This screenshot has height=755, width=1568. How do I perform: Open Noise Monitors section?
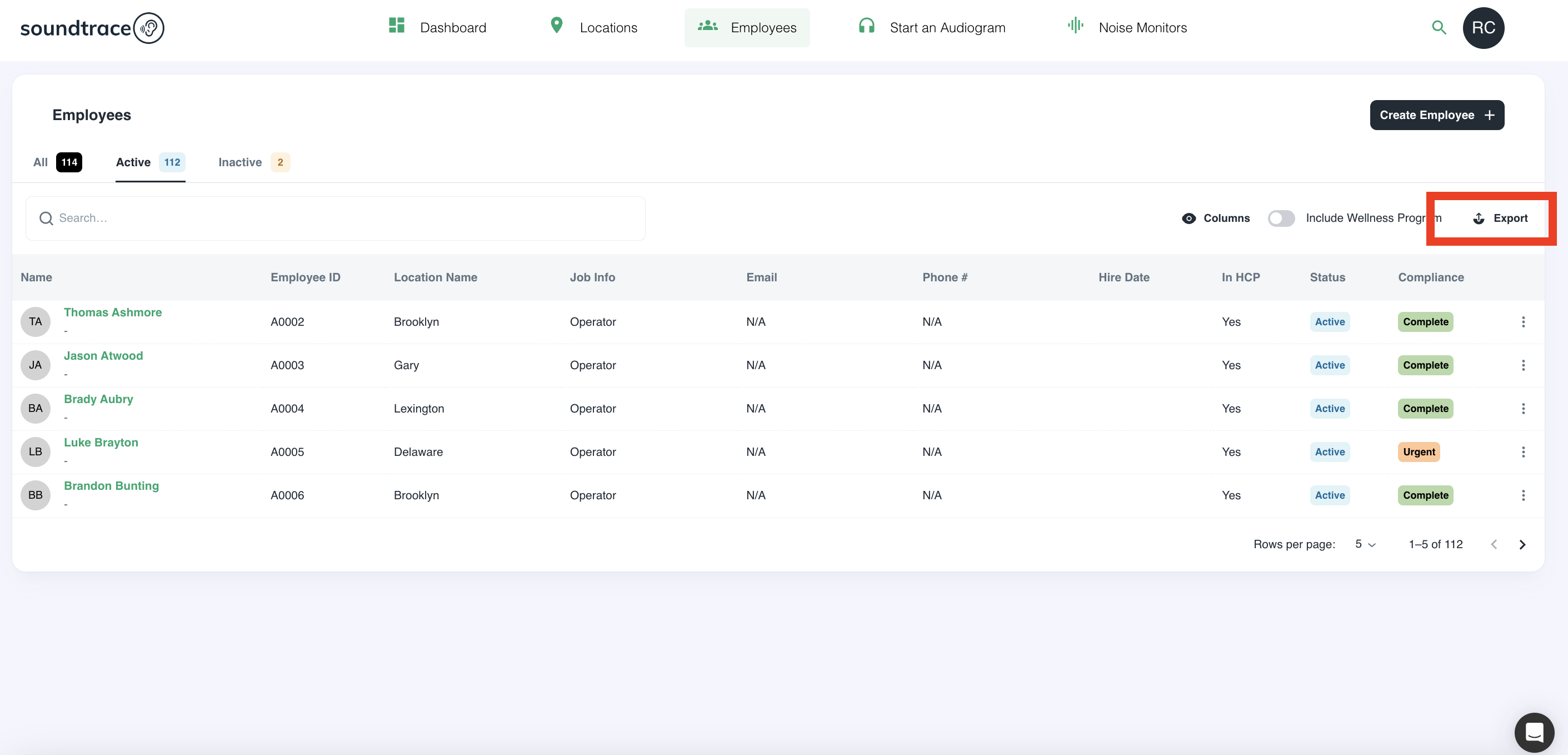tap(1127, 27)
